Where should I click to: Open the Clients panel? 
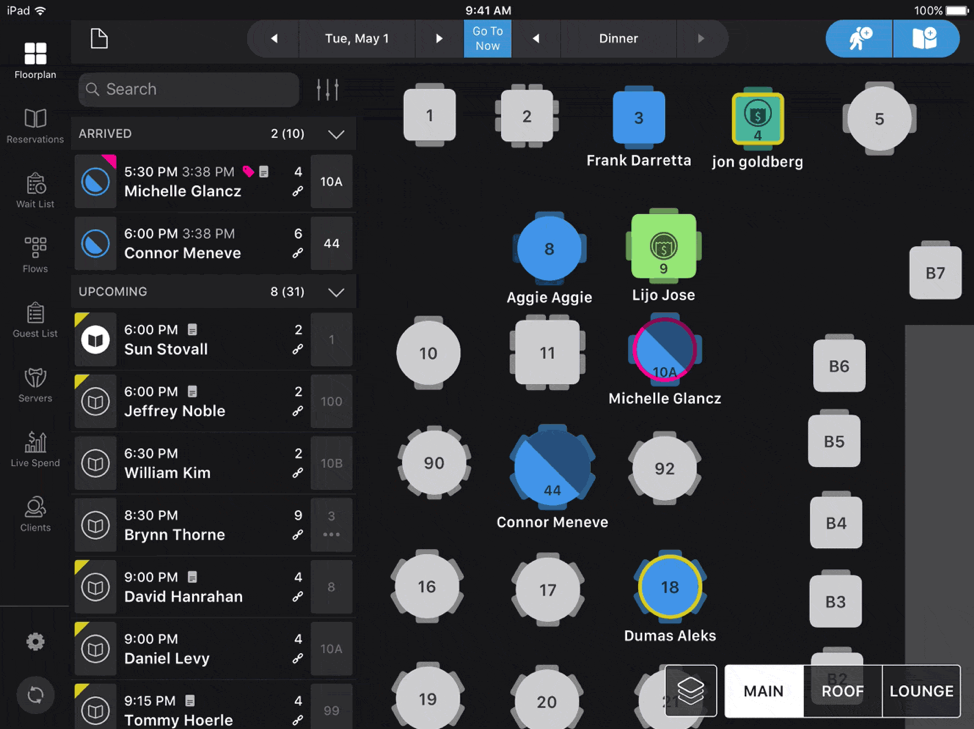pyautogui.click(x=34, y=513)
